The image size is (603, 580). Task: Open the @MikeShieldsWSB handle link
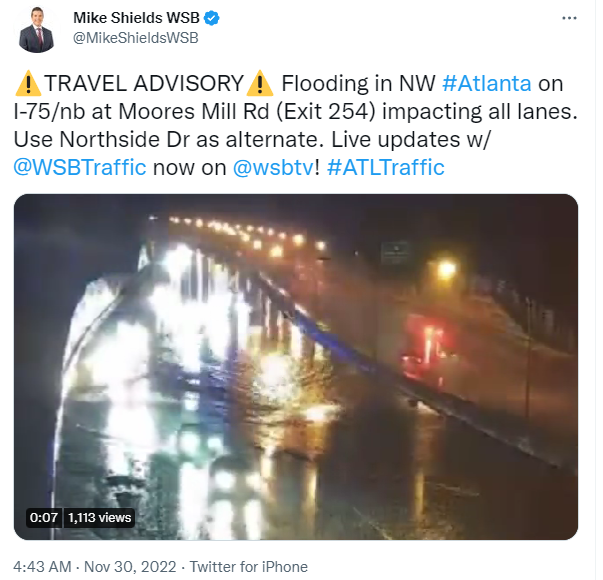coord(135,38)
